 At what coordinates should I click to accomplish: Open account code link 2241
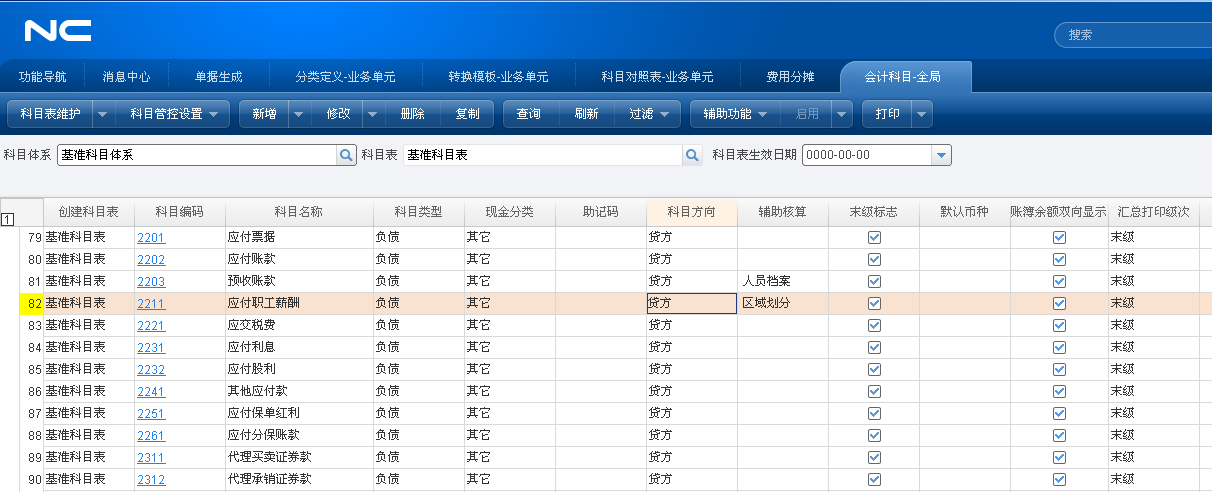(x=151, y=391)
